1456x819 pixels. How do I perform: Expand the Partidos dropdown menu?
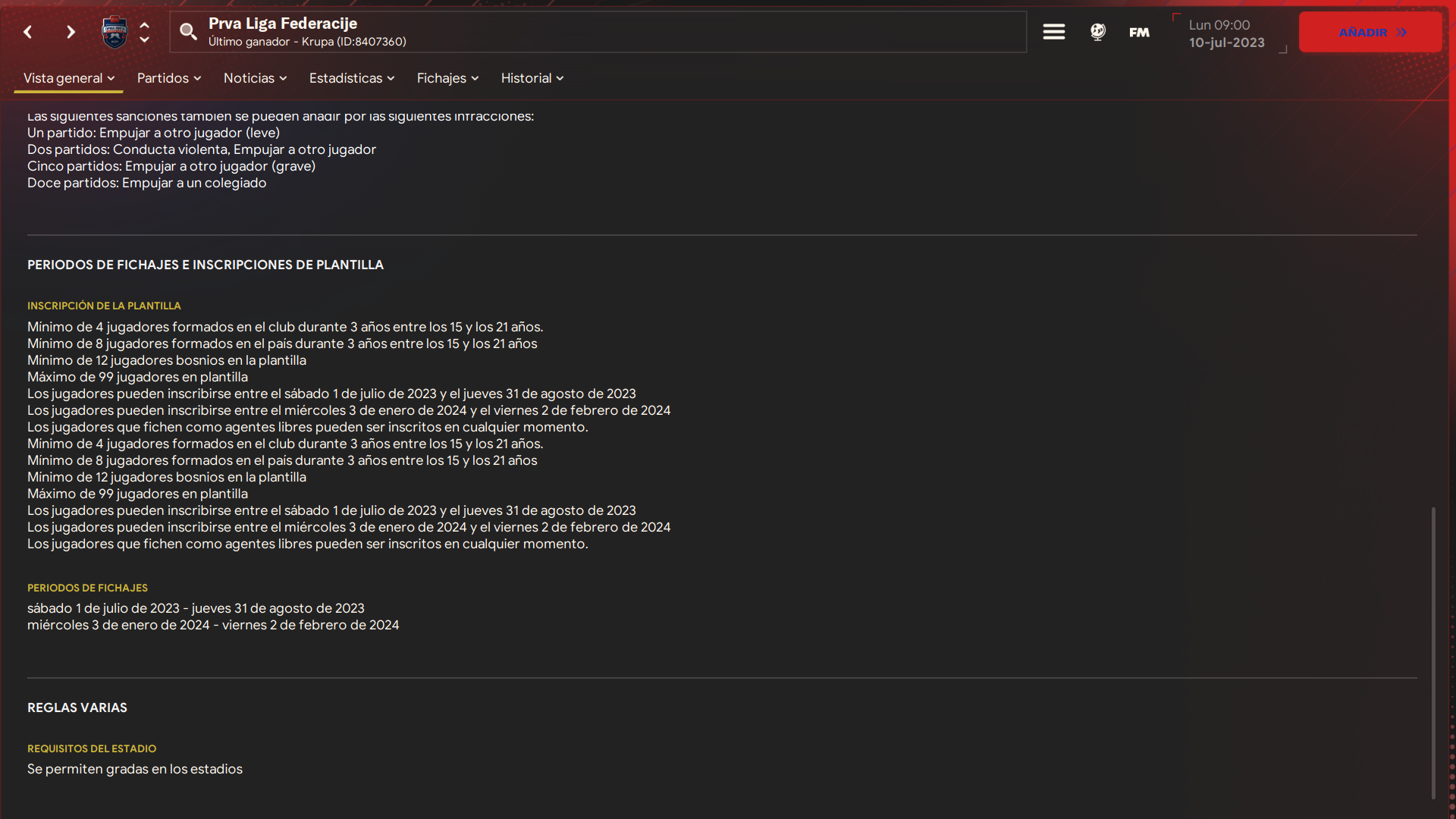pyautogui.click(x=169, y=78)
